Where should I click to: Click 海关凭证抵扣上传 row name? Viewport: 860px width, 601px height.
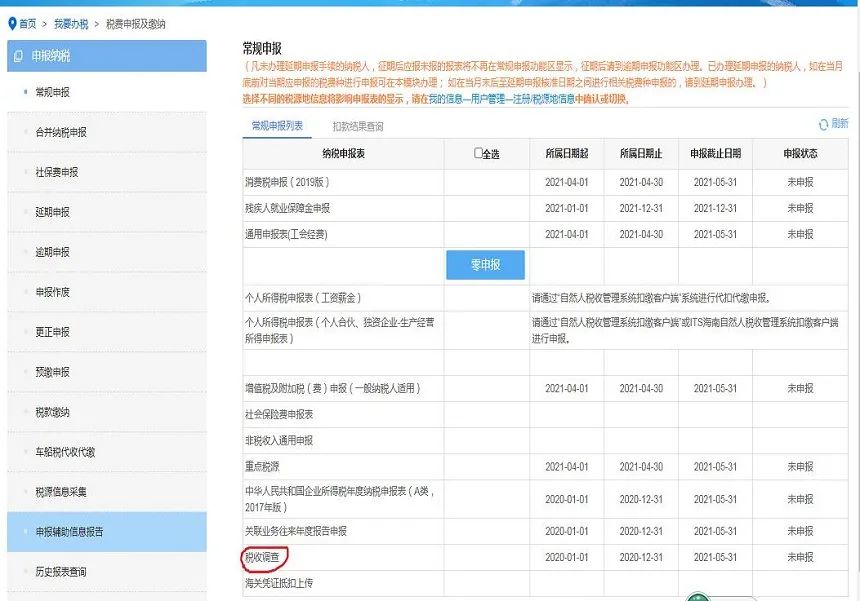click(x=279, y=583)
